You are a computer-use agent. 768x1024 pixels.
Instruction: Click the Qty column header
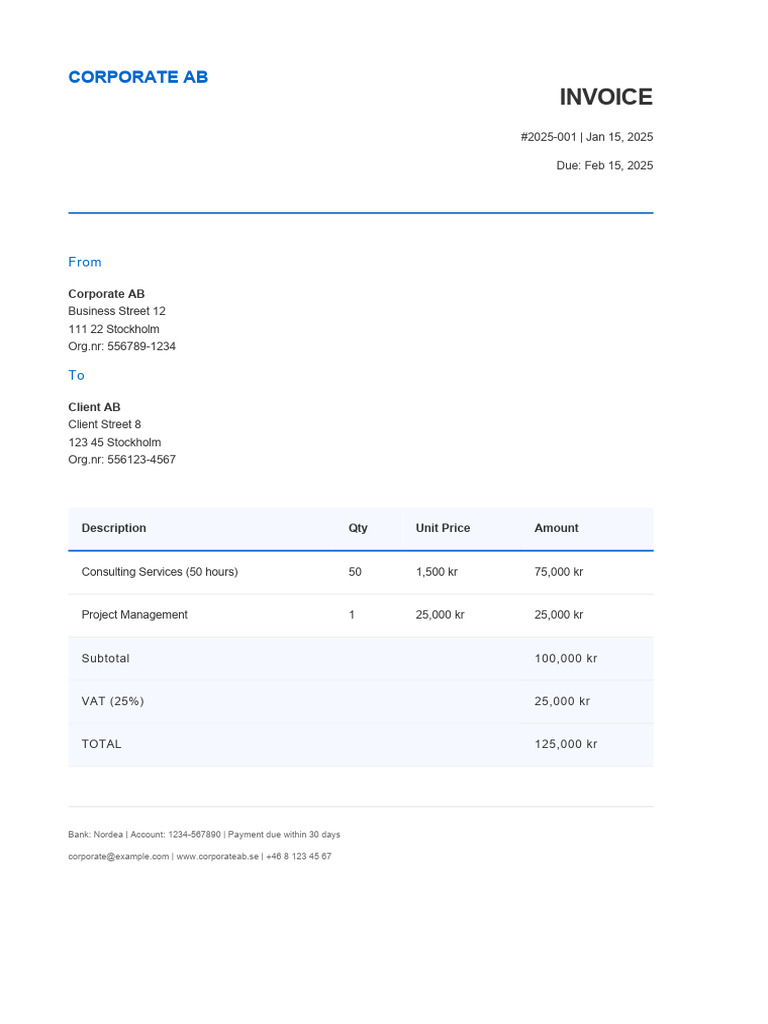(358, 528)
